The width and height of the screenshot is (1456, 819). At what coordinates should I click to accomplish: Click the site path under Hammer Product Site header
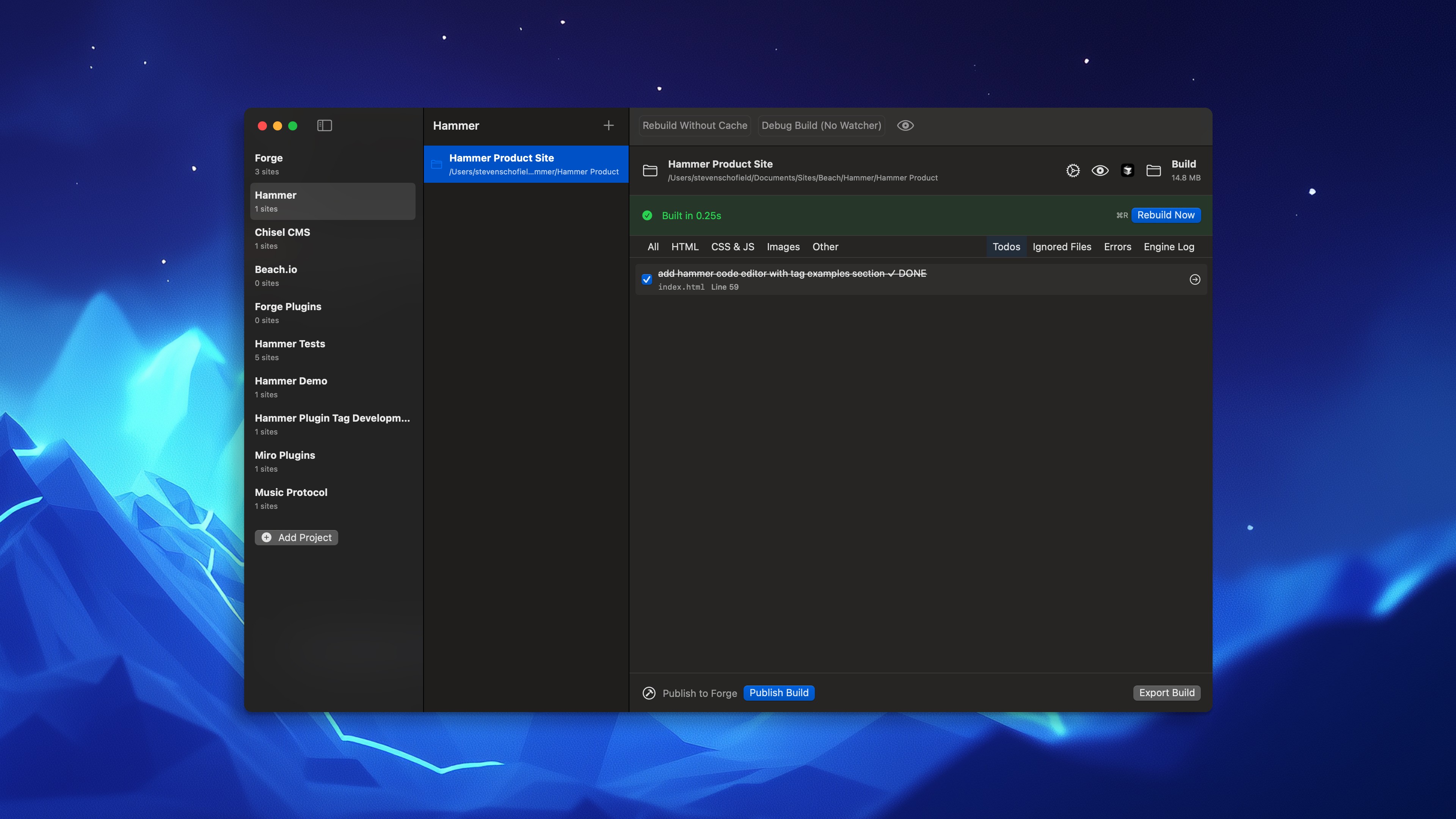(803, 178)
